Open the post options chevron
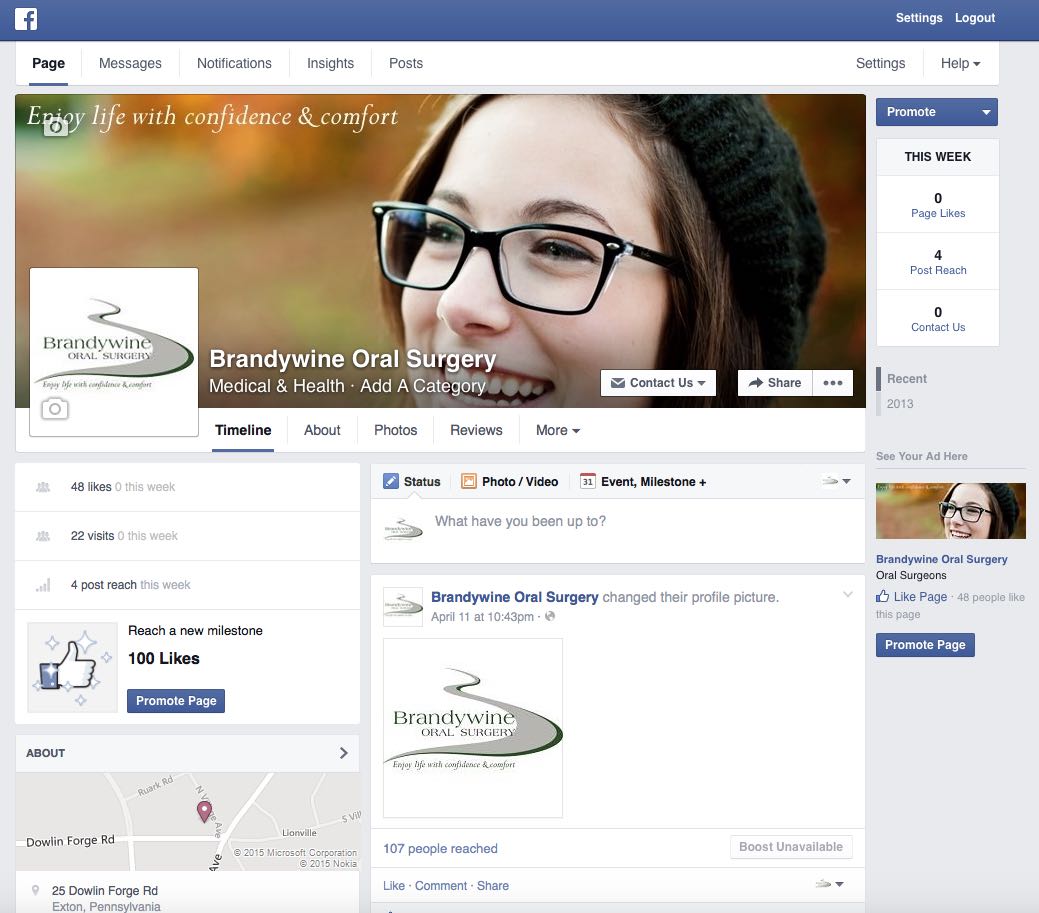 848,594
